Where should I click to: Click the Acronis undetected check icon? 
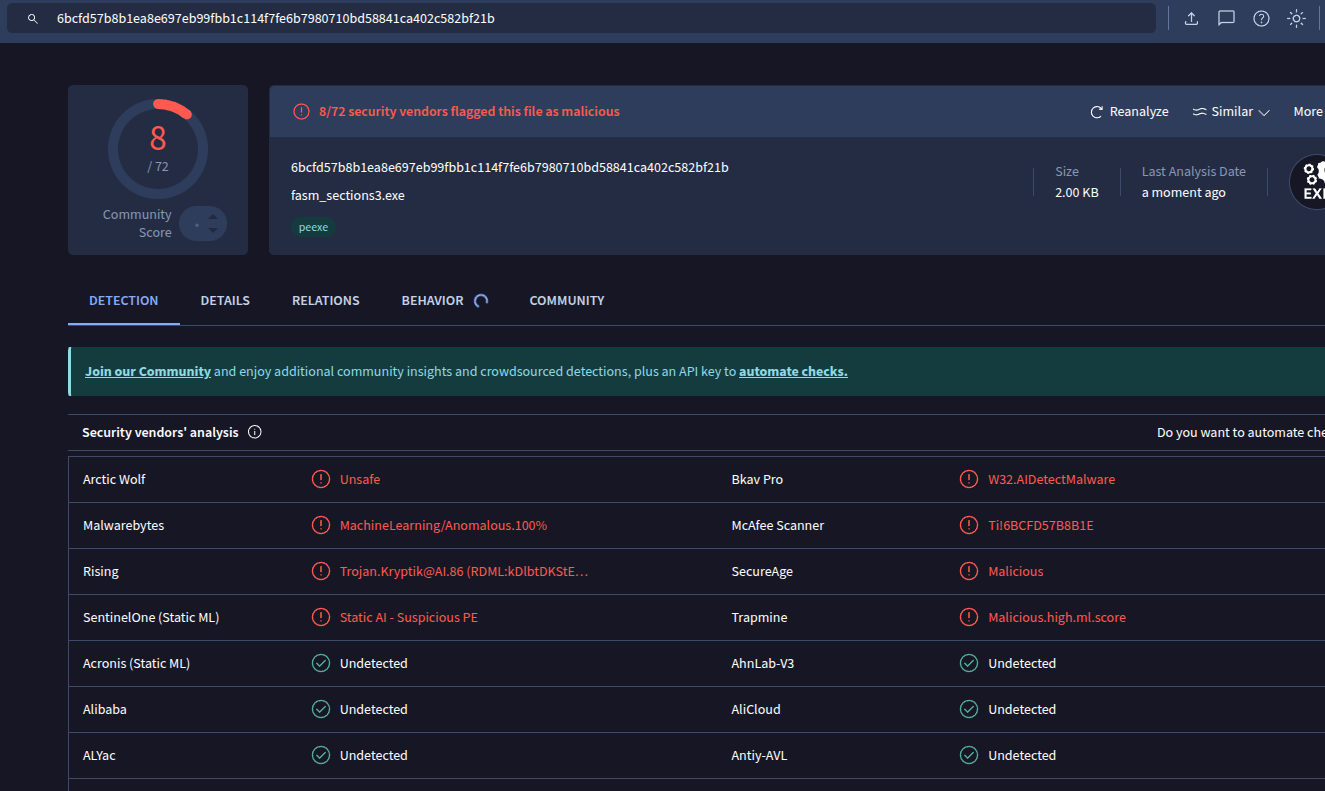click(320, 663)
